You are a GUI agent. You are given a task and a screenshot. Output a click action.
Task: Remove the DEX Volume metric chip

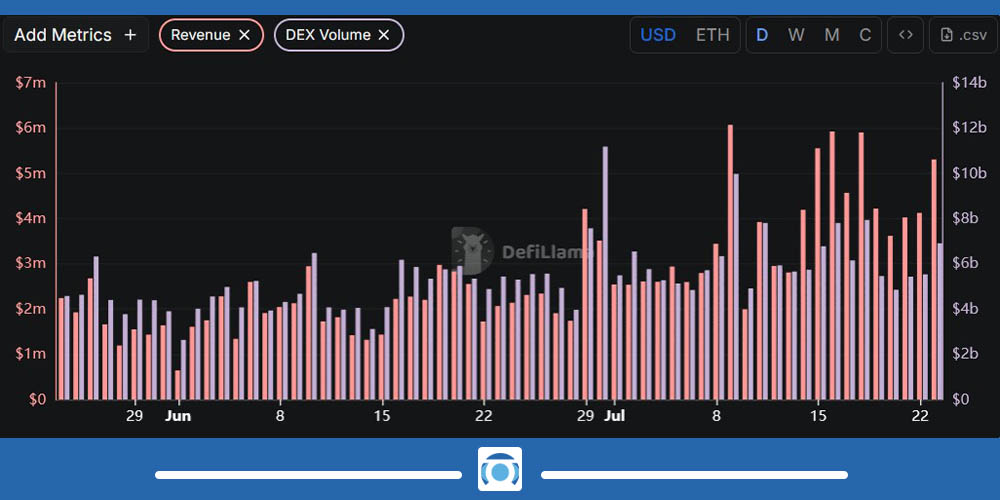[x=383, y=35]
